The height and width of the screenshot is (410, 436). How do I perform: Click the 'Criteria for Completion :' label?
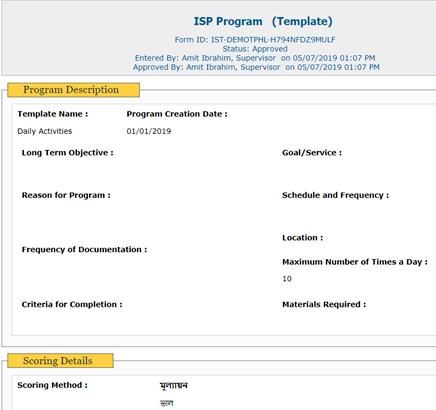click(x=72, y=305)
